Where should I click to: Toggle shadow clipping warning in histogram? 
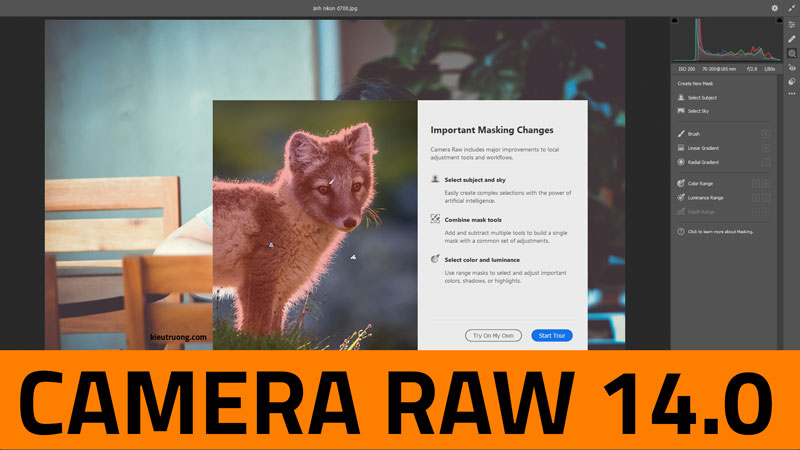(x=675, y=20)
